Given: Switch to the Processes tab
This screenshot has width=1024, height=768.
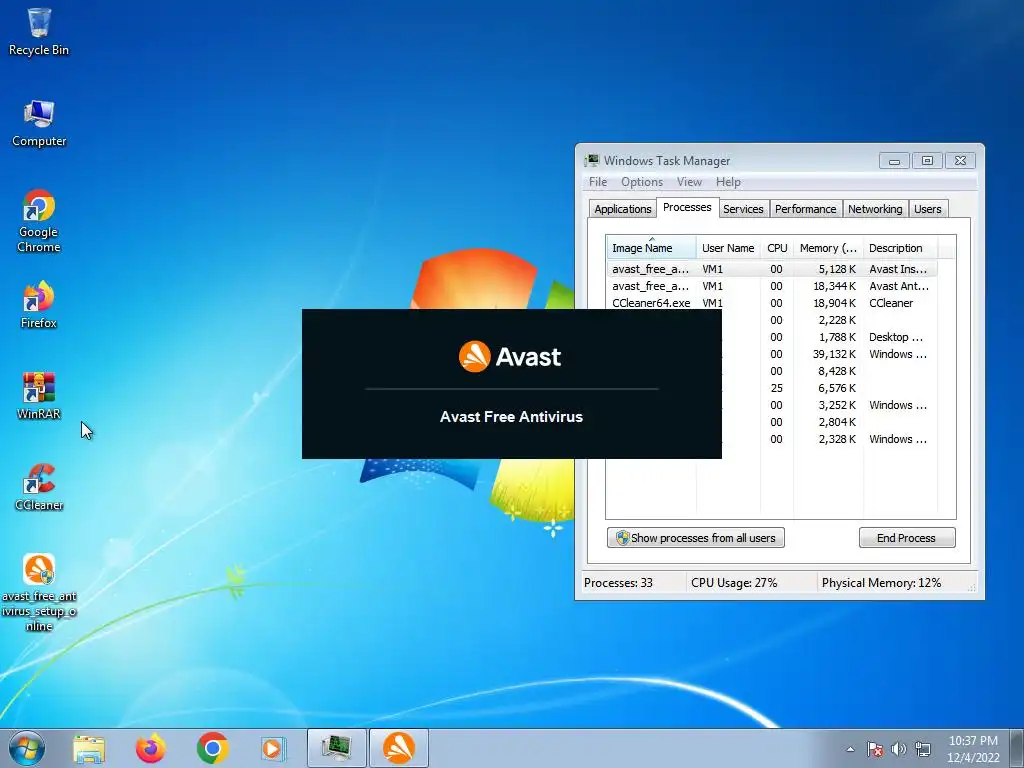Looking at the screenshot, I should [687, 208].
